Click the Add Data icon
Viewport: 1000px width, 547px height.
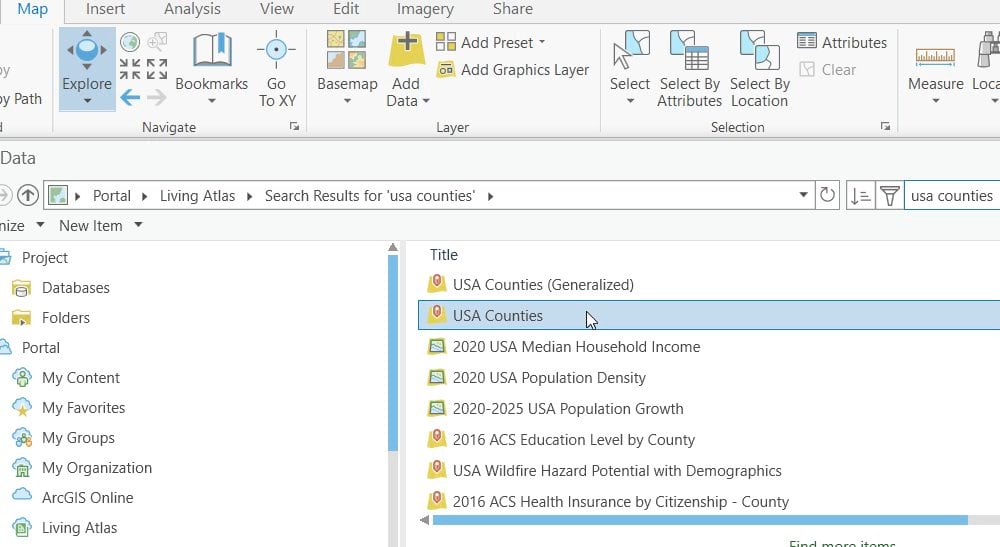point(406,50)
